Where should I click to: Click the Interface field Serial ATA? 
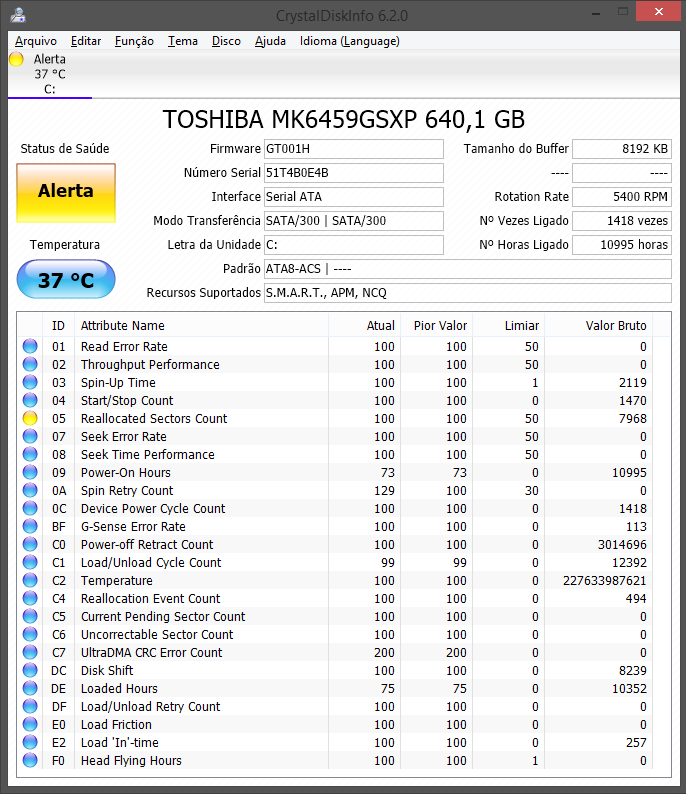coord(354,196)
